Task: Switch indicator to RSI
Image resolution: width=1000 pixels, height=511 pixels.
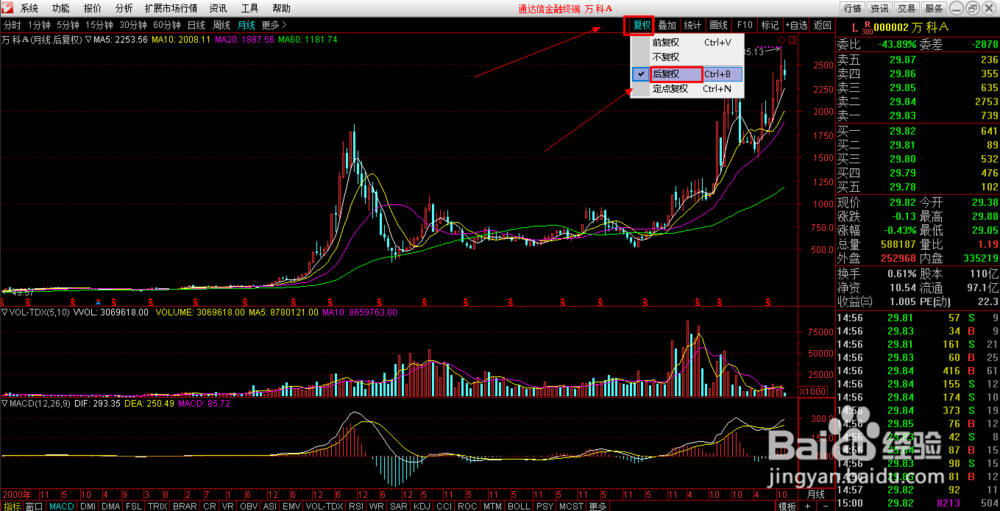Action: click(355, 506)
